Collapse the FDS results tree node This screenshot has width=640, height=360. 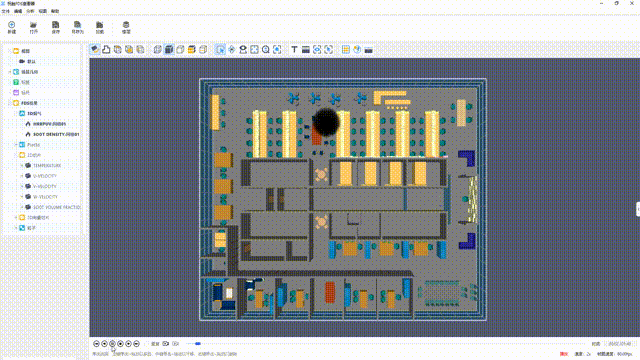click(x=10, y=103)
